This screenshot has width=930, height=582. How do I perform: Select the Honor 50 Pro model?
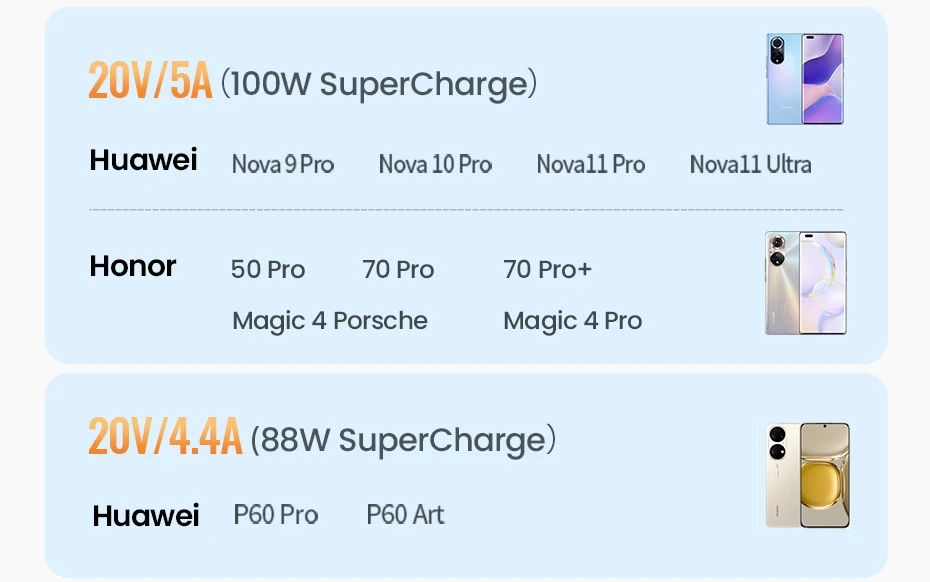tap(268, 269)
